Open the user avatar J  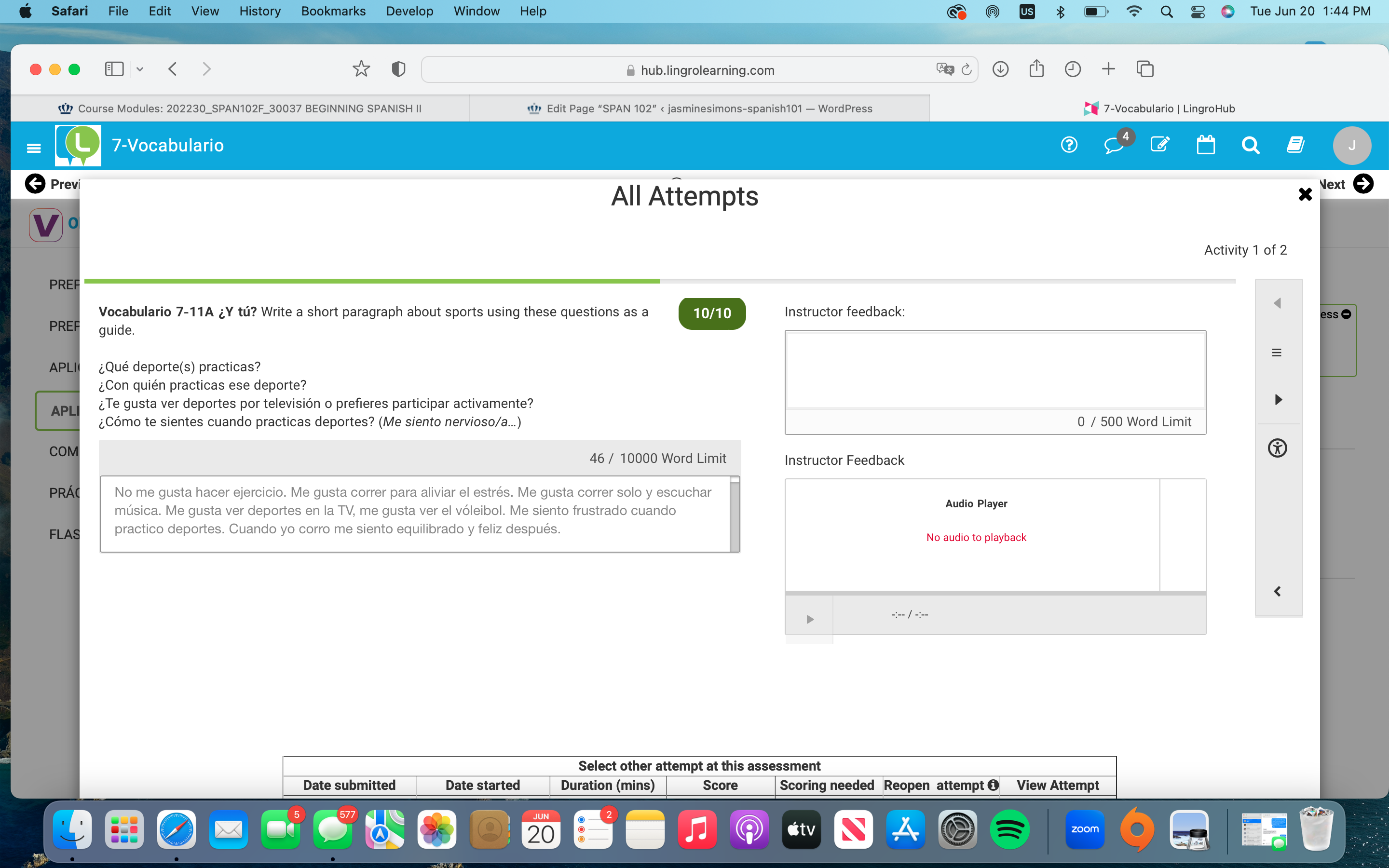click(x=1352, y=145)
